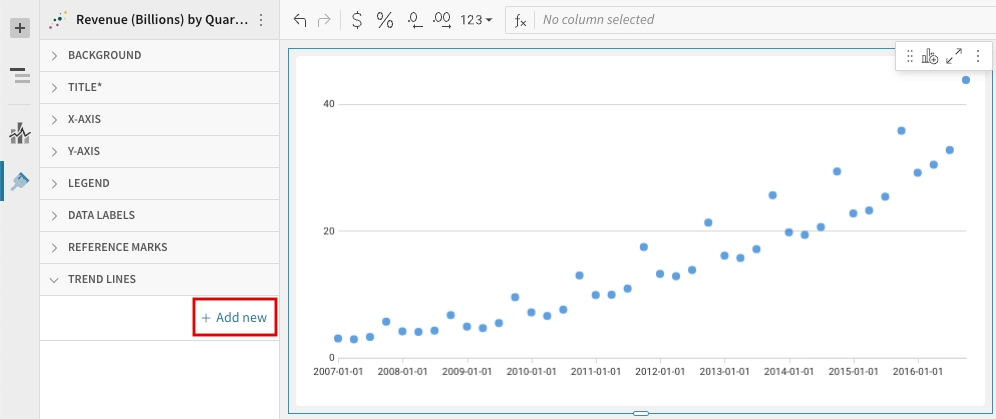Viewport: 996px width, 419px height.
Task: Open the outline list icon in sidebar
Action: pyautogui.click(x=19, y=76)
